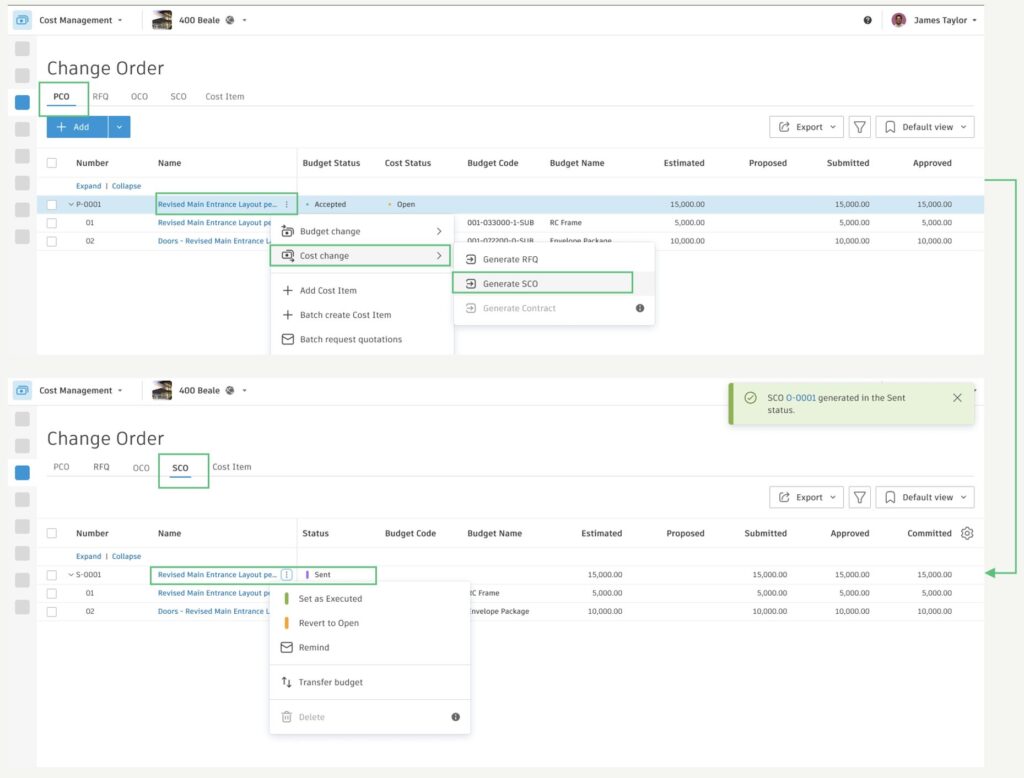Click the filter icon in top toolbar
The width and height of the screenshot is (1024, 778).
[859, 127]
